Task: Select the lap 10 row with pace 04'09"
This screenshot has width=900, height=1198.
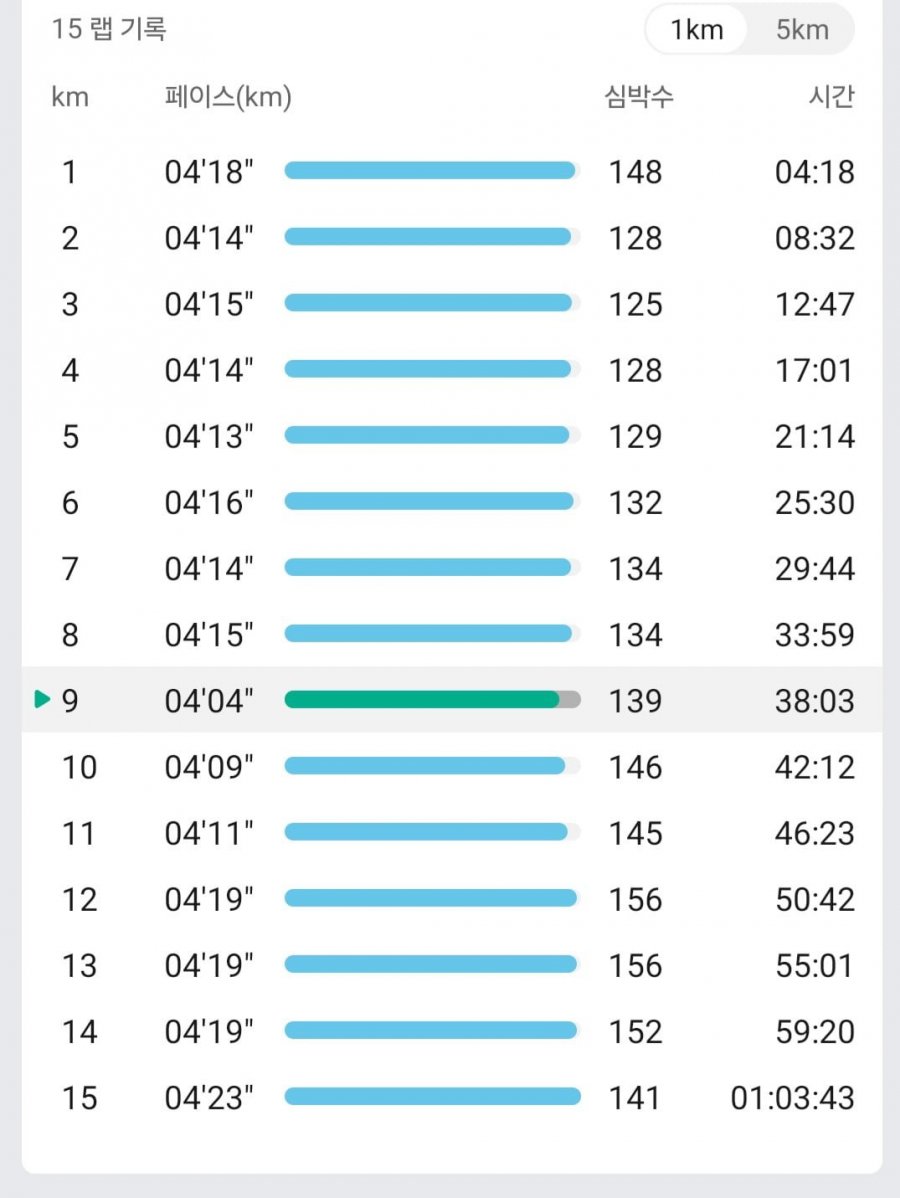Action: tap(452, 766)
